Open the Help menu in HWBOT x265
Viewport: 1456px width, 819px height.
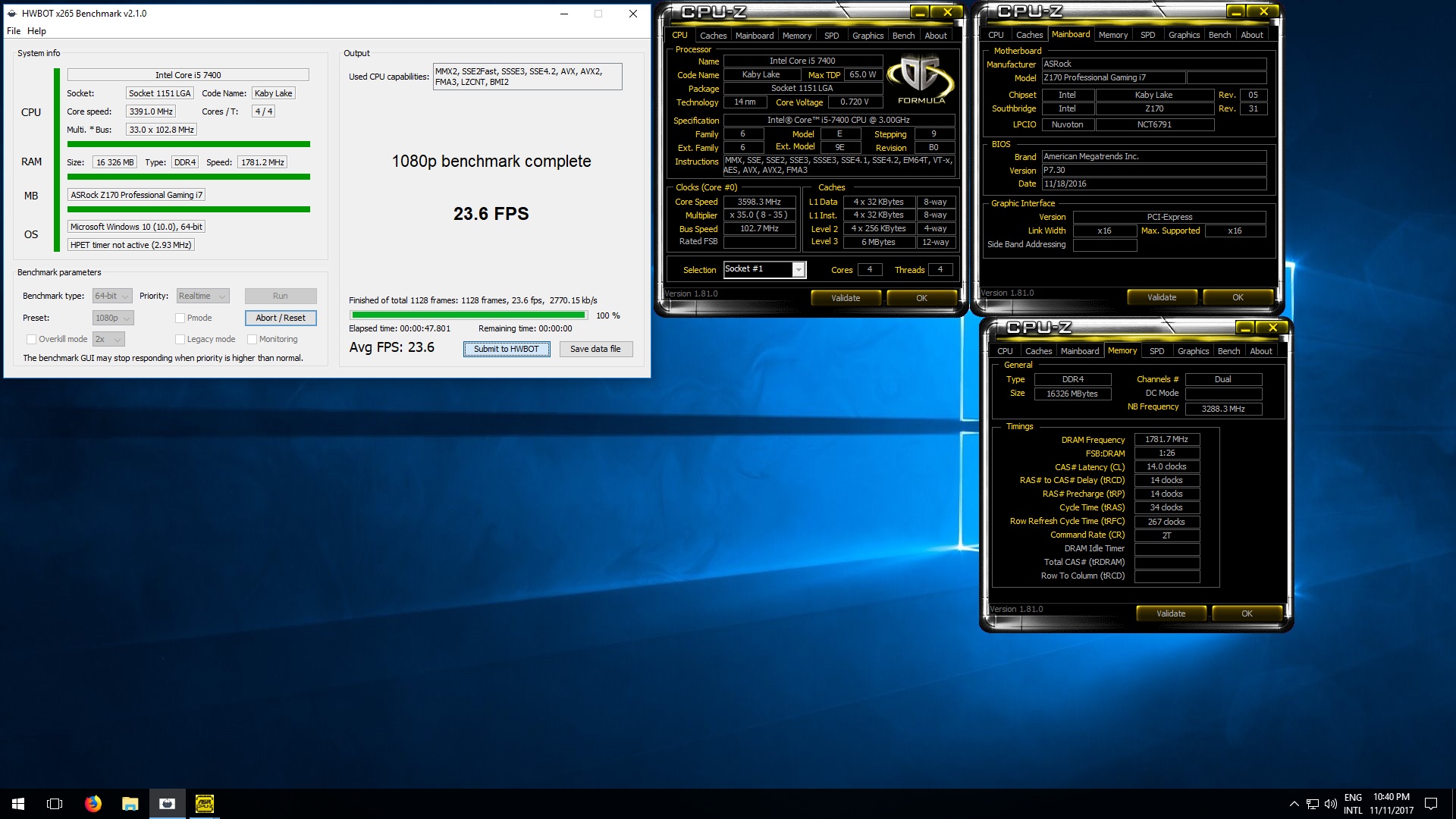click(36, 31)
